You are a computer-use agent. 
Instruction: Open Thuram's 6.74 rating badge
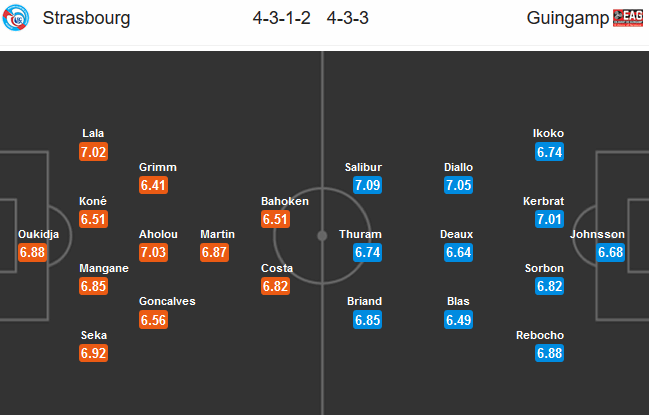coord(369,252)
